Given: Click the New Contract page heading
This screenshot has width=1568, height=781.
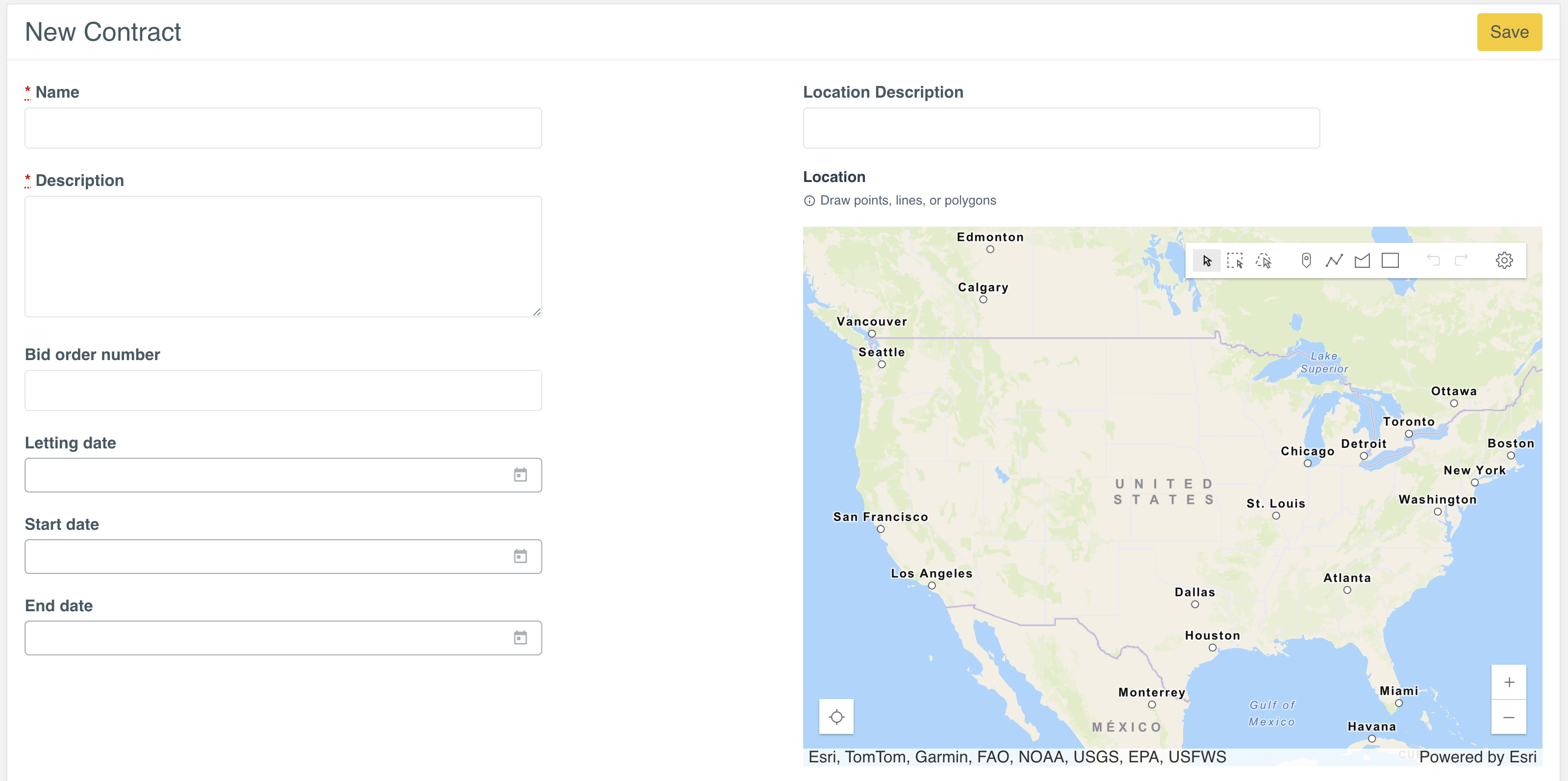Looking at the screenshot, I should (x=103, y=32).
